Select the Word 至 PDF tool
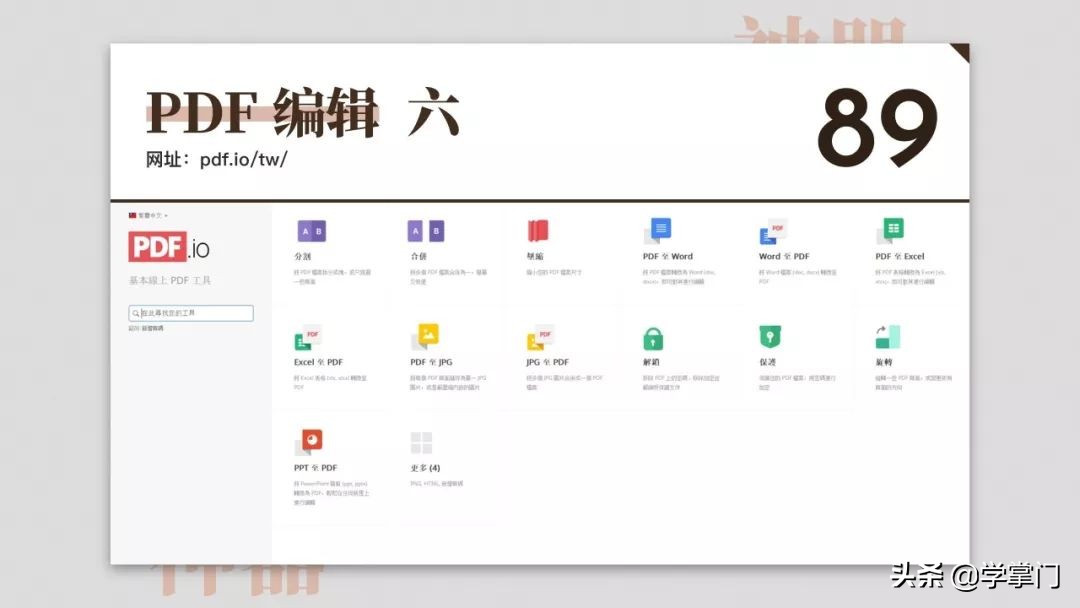Screen dimensions: 1080x608 coord(771,231)
